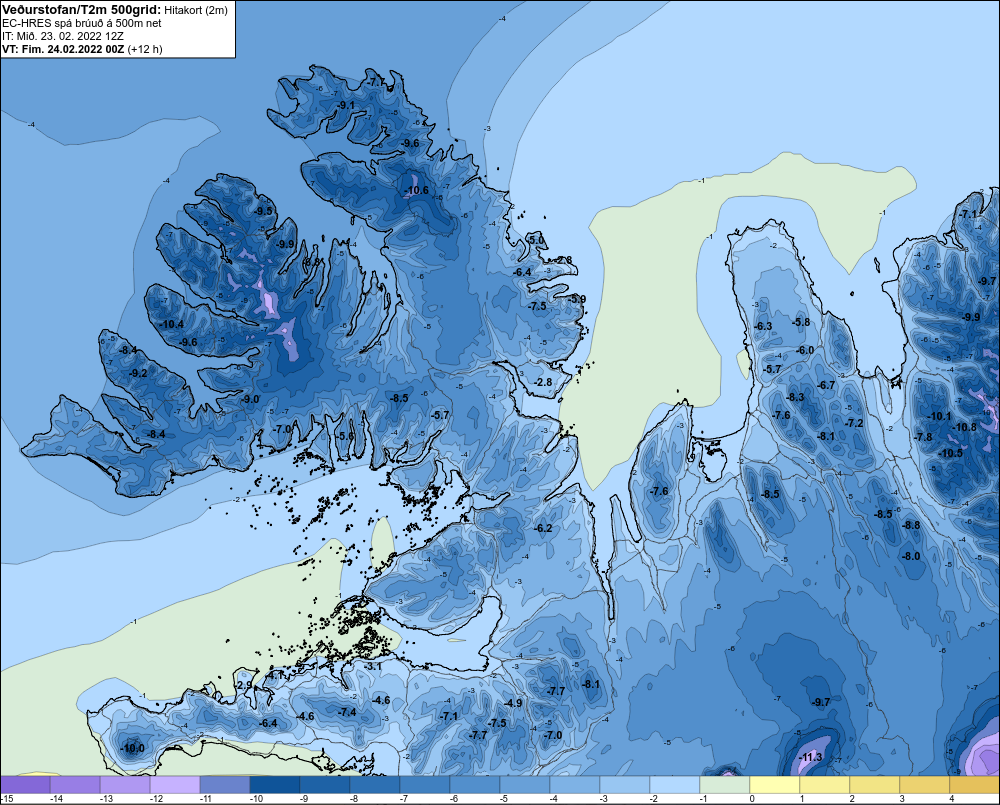
Task: Click the '-8.3' temperature label
Action: [x=795, y=397]
